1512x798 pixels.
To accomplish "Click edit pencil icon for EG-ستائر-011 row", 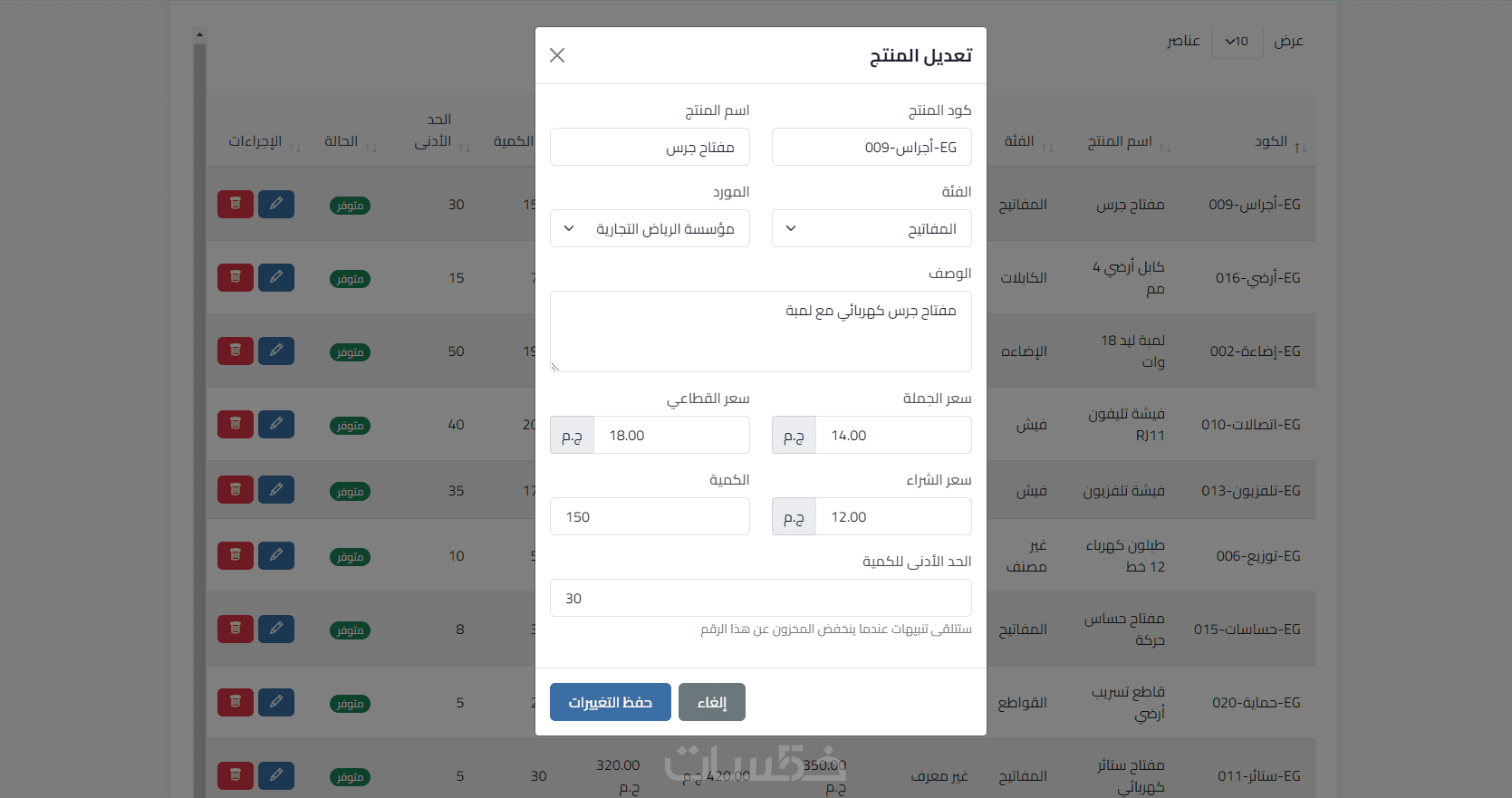I will point(276,775).
